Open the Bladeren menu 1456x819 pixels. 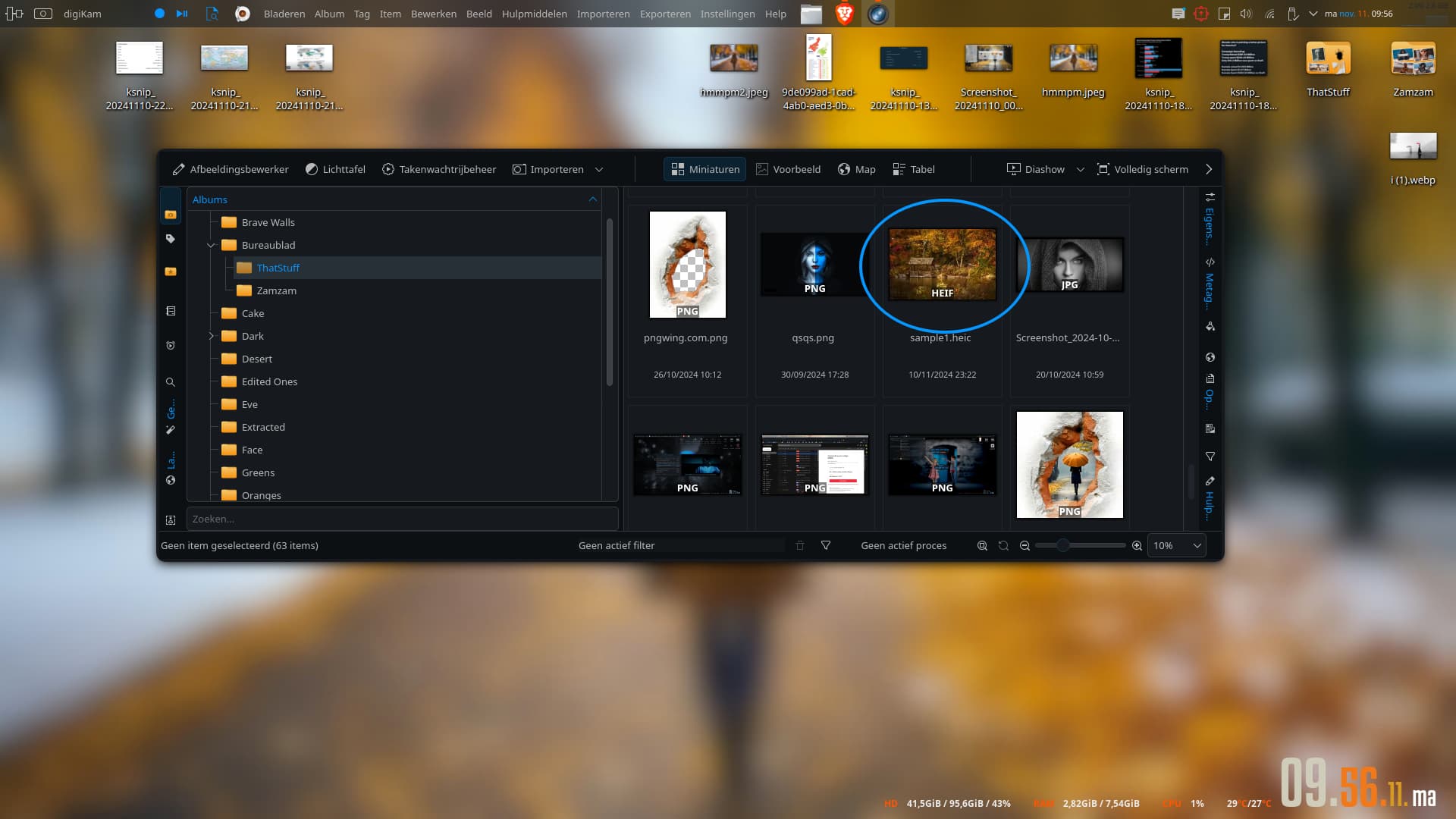pyautogui.click(x=284, y=14)
